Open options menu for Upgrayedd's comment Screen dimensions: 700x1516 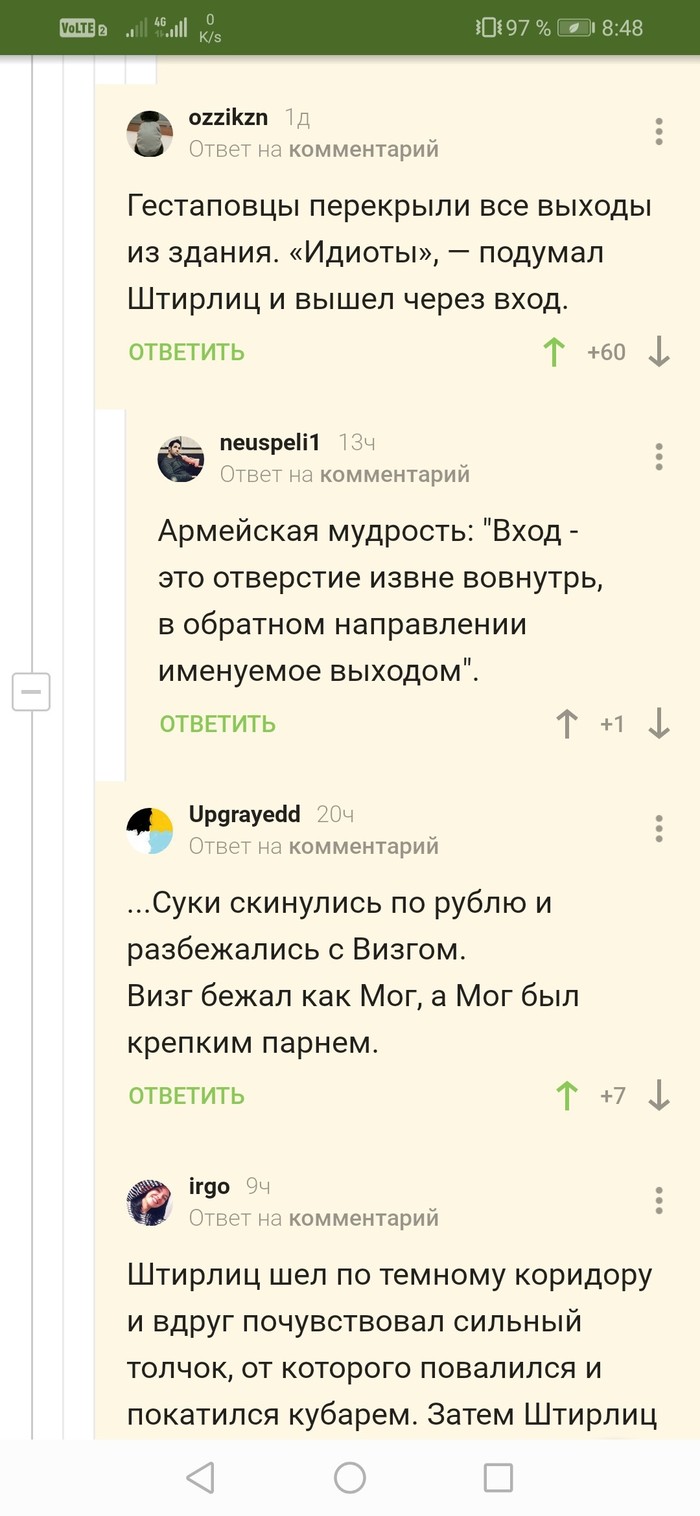click(659, 829)
